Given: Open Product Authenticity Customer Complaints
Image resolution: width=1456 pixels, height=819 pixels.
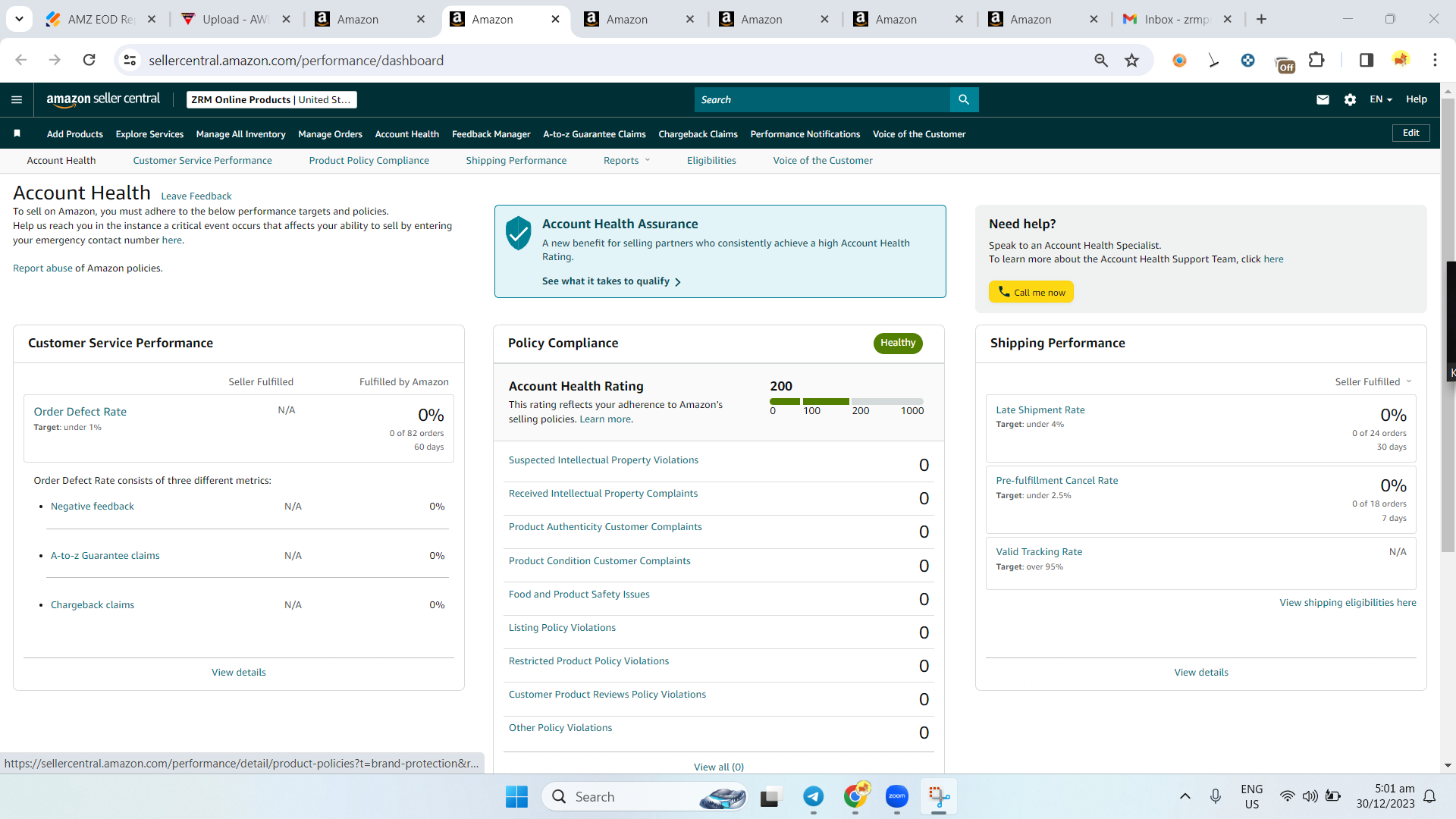Looking at the screenshot, I should coord(604,526).
